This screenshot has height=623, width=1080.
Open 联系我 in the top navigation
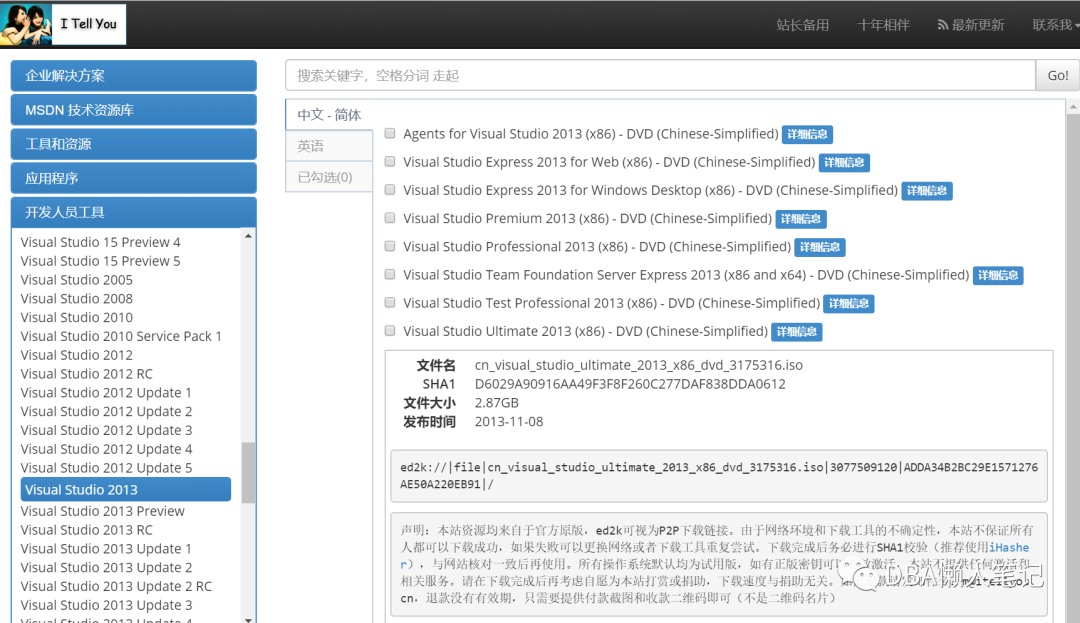pyautogui.click(x=1055, y=25)
